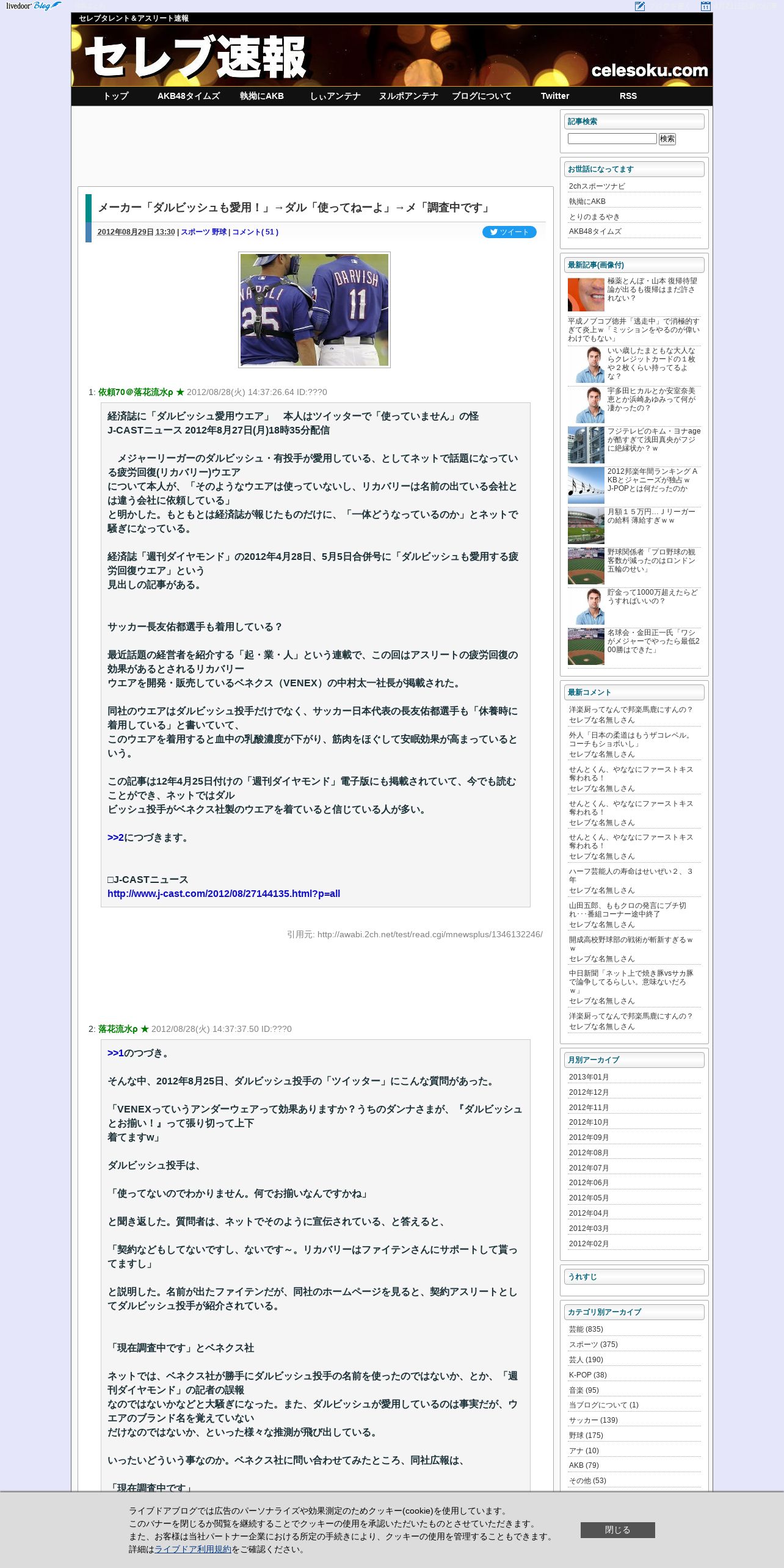Click the >>2 anchor link in post 1
Image resolution: width=784 pixels, height=1568 pixels.
[115, 838]
